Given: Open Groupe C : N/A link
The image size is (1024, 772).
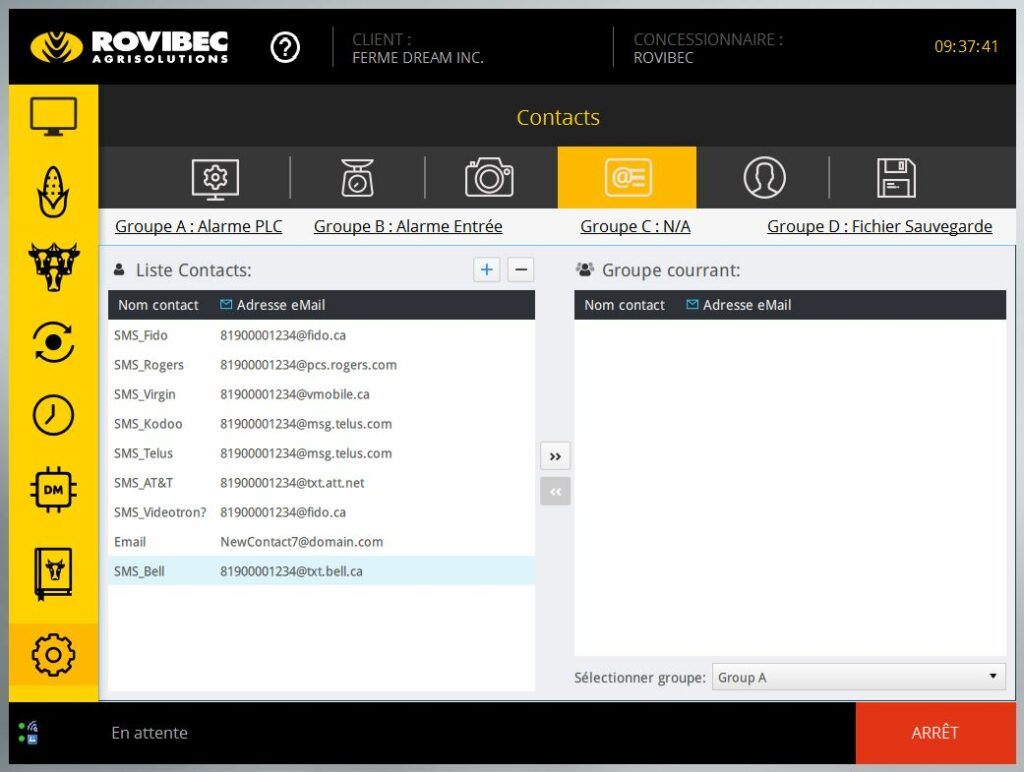Looking at the screenshot, I should pyautogui.click(x=635, y=226).
